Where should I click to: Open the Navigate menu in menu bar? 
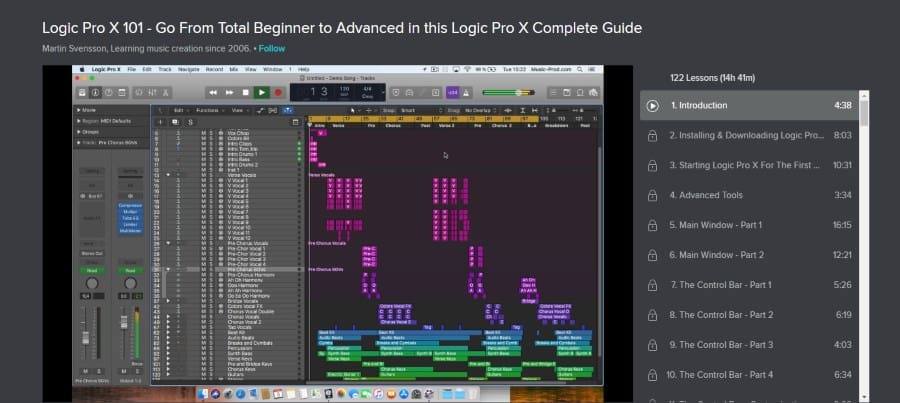(189, 69)
